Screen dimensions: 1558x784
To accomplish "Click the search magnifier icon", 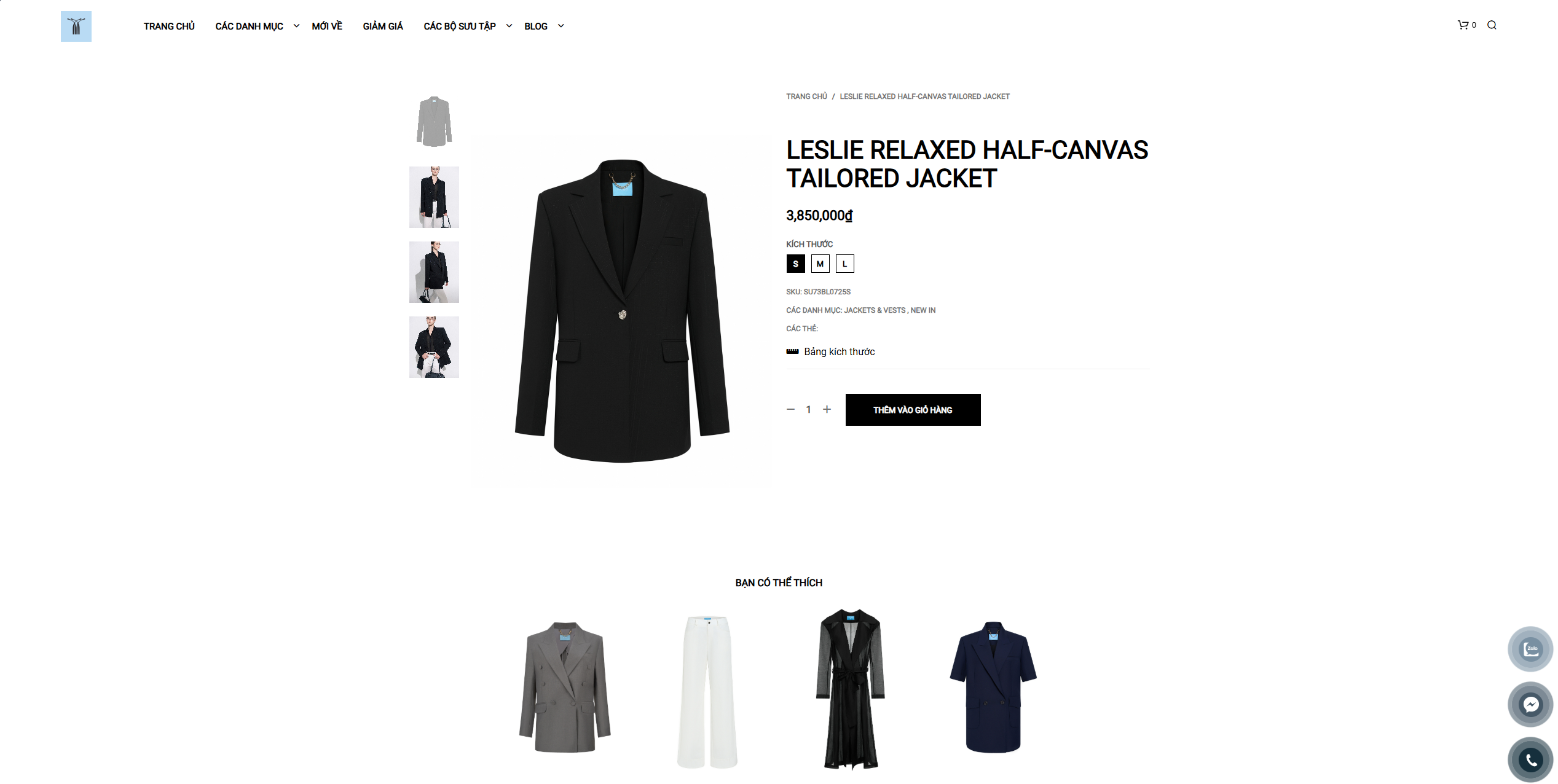I will pyautogui.click(x=1492, y=25).
